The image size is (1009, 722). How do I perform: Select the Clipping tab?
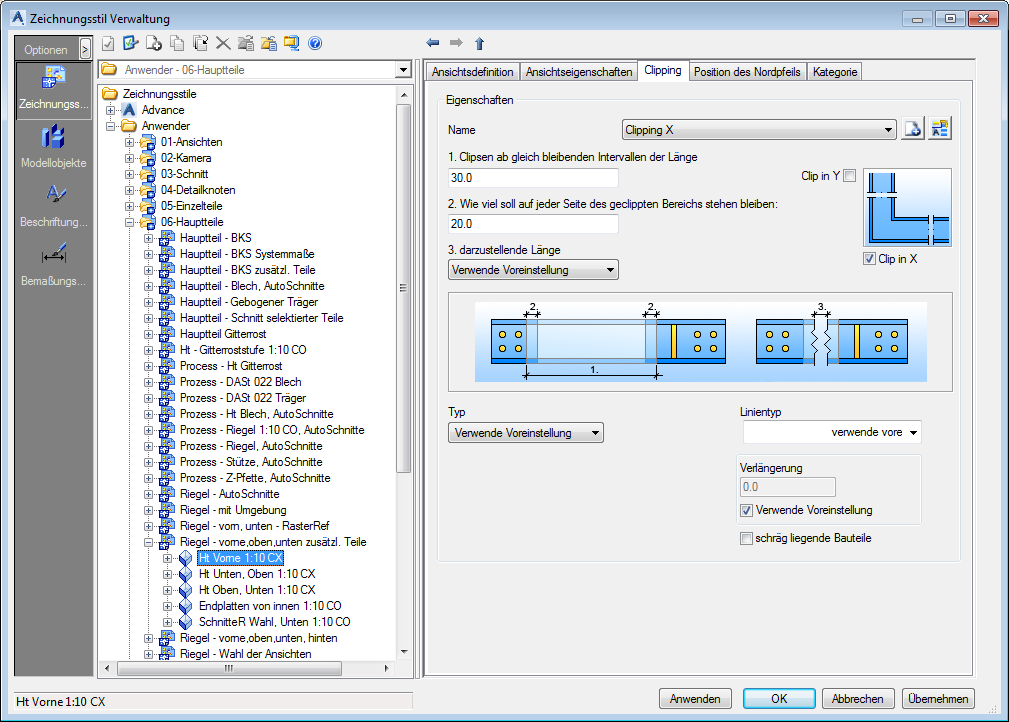click(x=663, y=70)
